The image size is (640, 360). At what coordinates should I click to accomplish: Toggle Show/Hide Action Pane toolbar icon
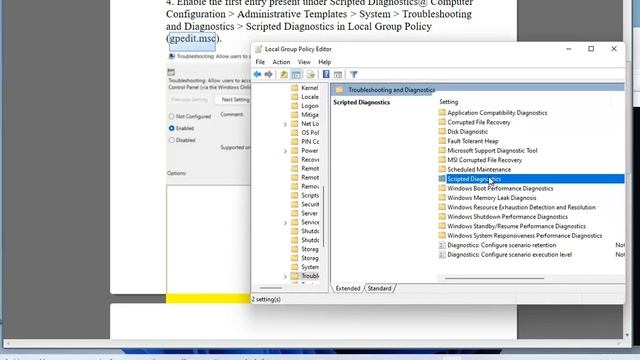point(338,75)
